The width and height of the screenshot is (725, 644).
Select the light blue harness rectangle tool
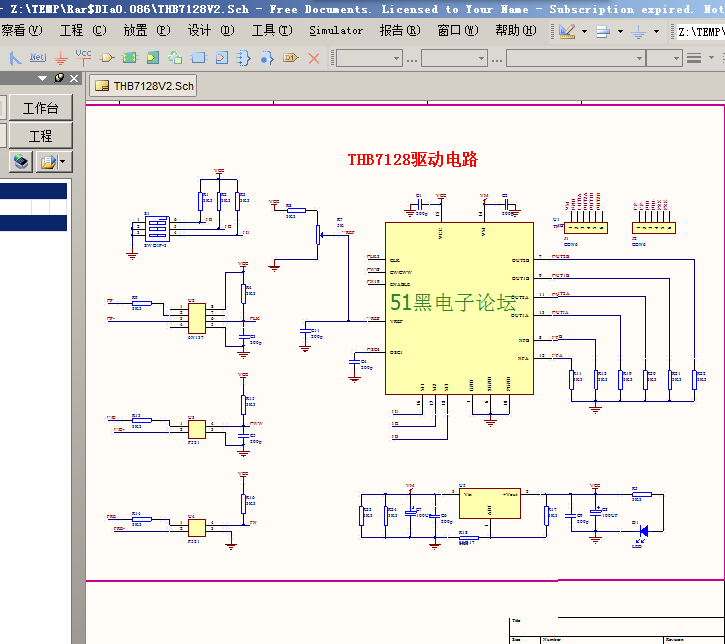199,58
